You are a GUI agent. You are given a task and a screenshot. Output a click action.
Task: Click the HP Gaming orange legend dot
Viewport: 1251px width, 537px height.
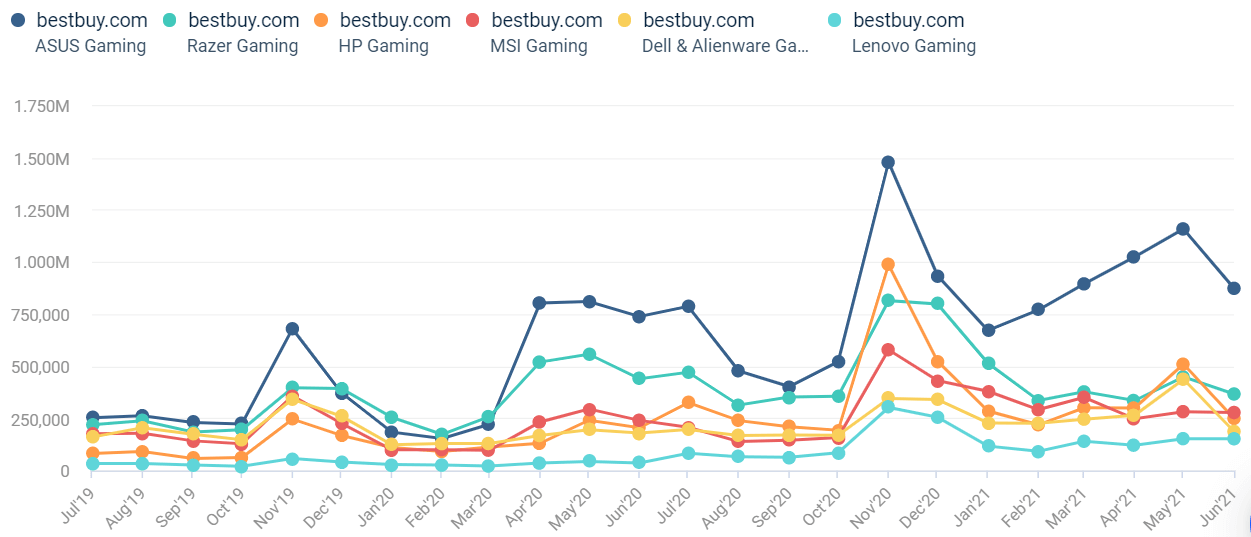(x=322, y=20)
